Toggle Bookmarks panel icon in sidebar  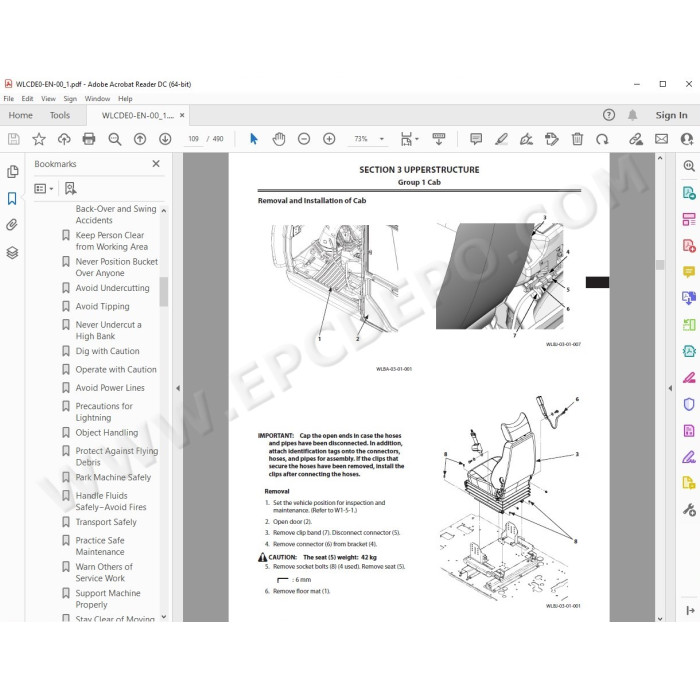(x=12, y=199)
